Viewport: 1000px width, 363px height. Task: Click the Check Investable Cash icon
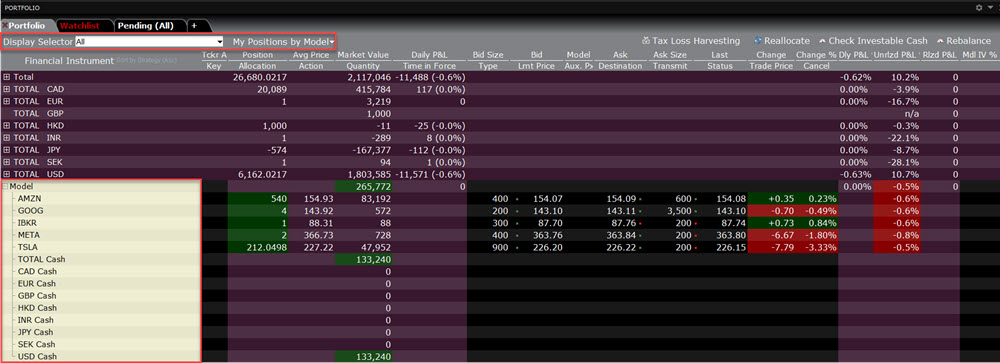[822, 41]
